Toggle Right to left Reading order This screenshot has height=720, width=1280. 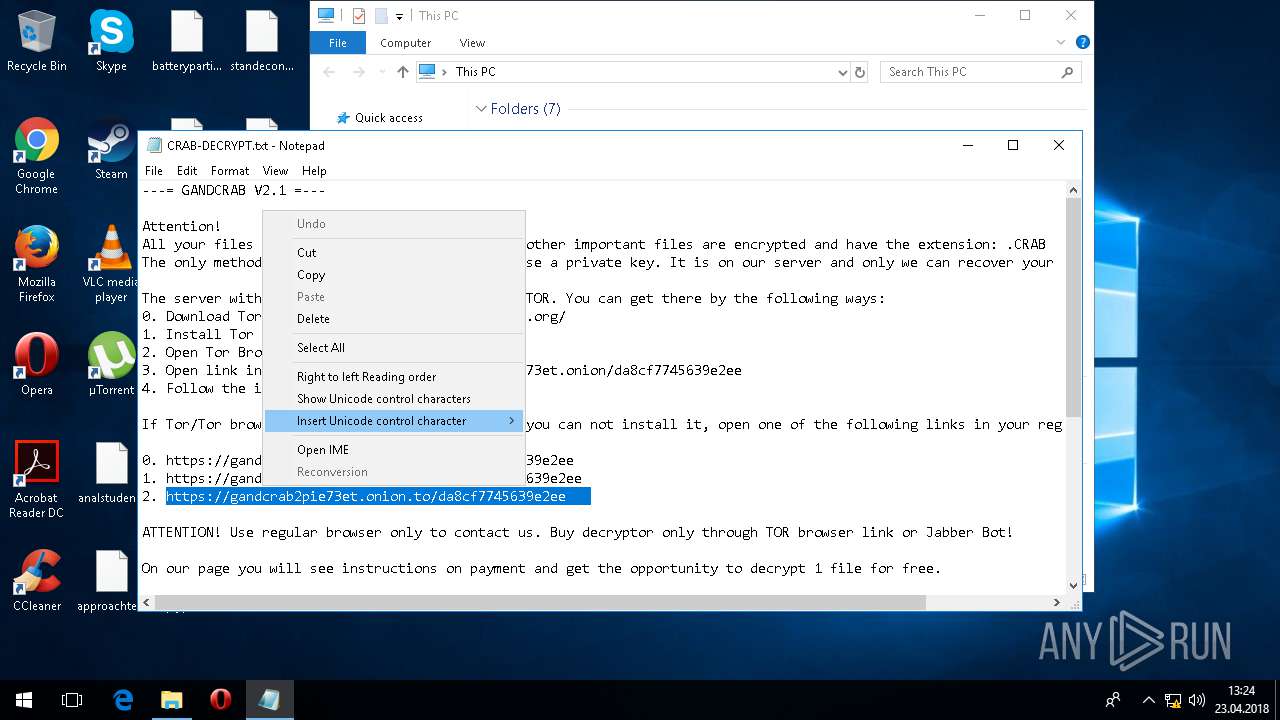coord(394,377)
